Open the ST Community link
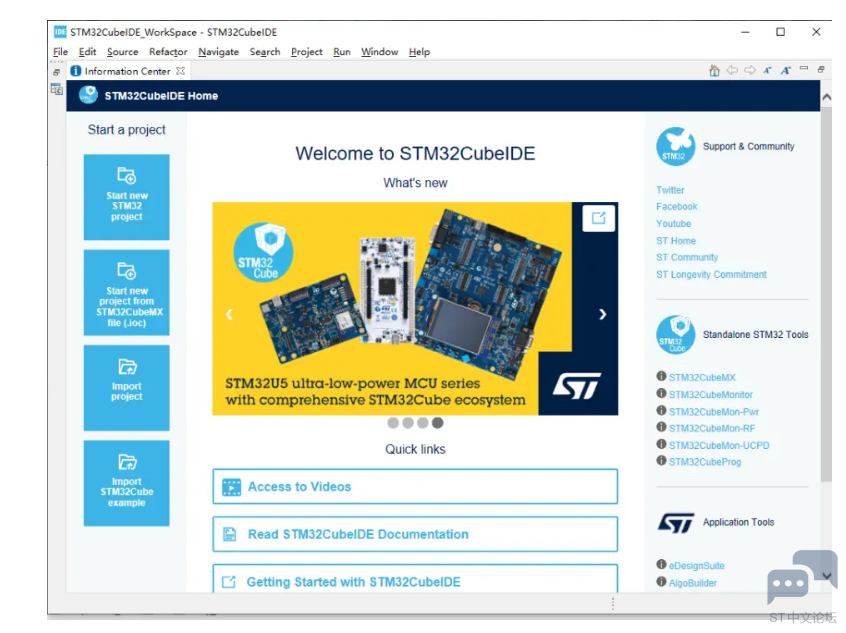Viewport: 846px width, 633px height. (687, 257)
